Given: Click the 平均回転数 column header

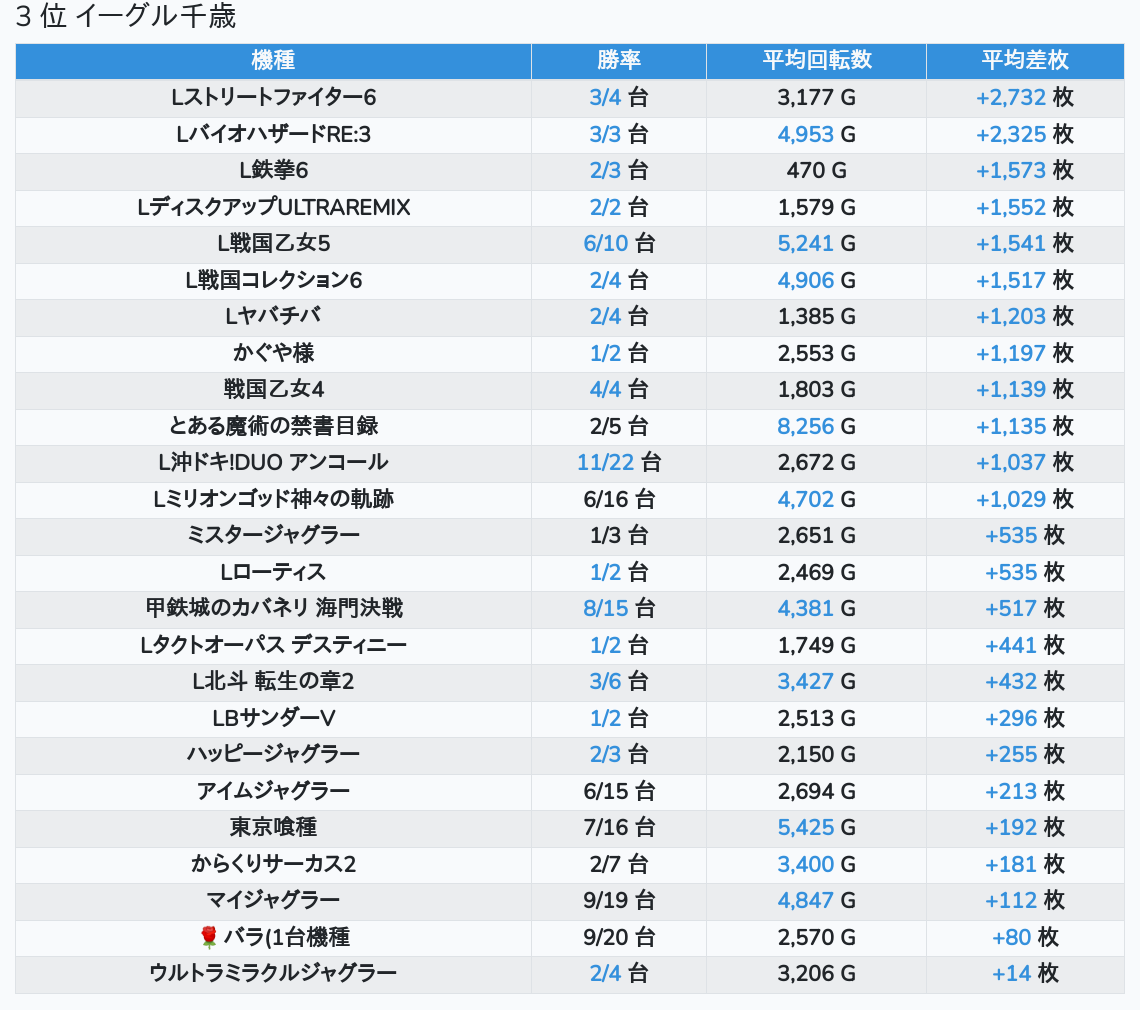Looking at the screenshot, I should (816, 60).
